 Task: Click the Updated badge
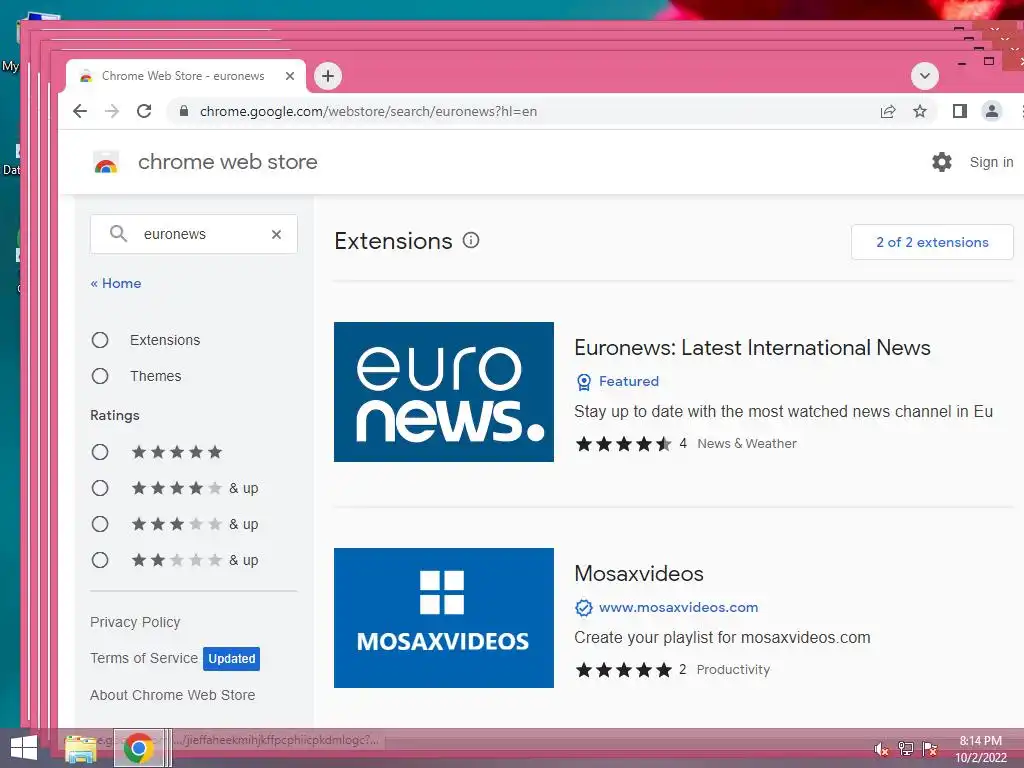point(231,658)
